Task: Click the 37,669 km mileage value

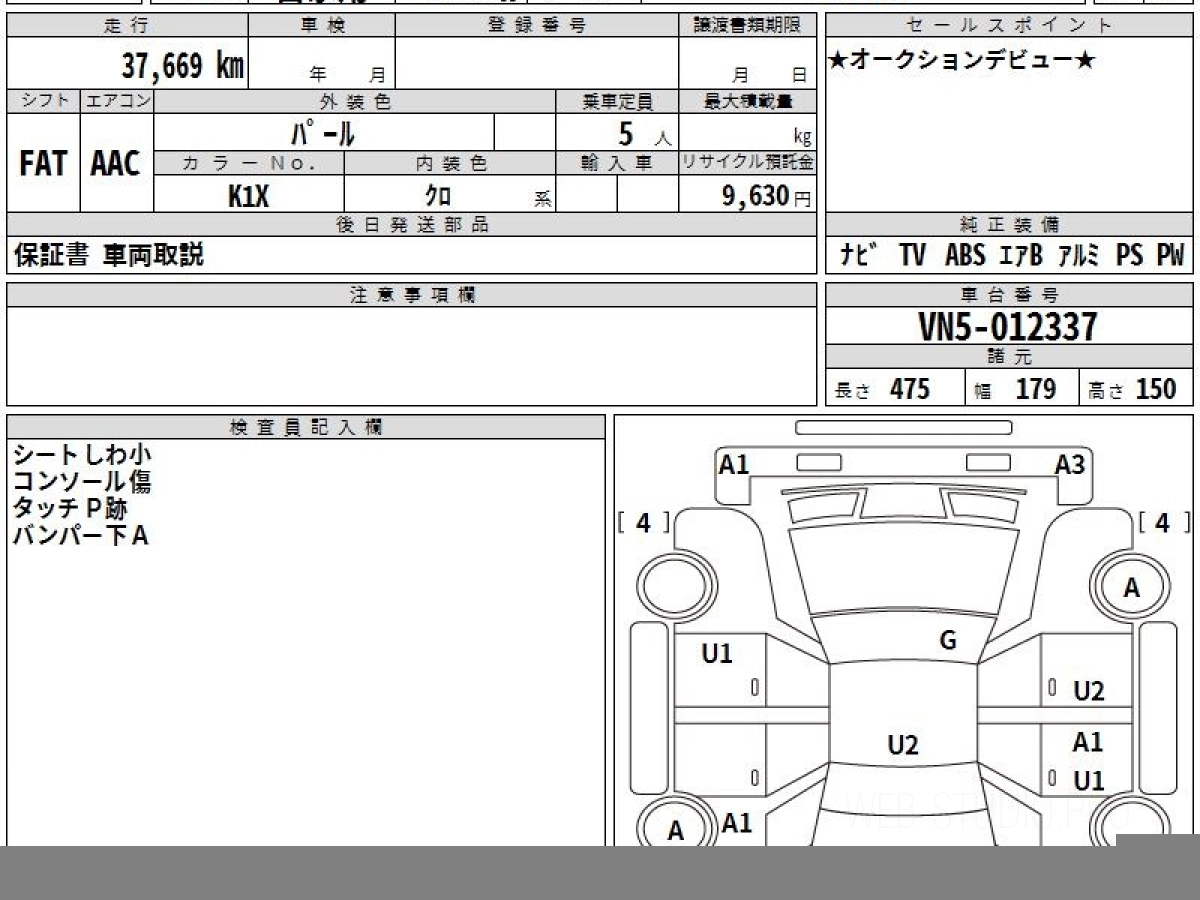Action: [x=182, y=66]
